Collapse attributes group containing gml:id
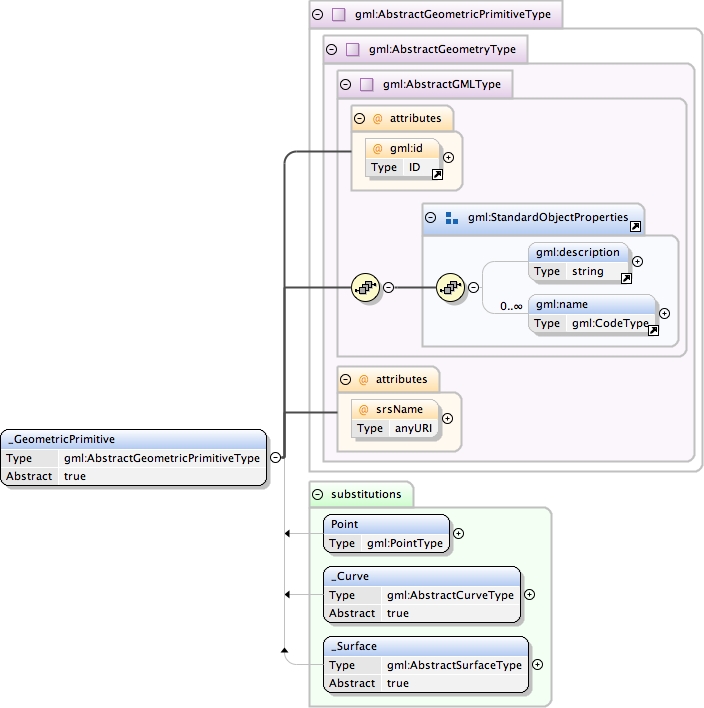Screen dimensions: 704x708 [x=359, y=118]
